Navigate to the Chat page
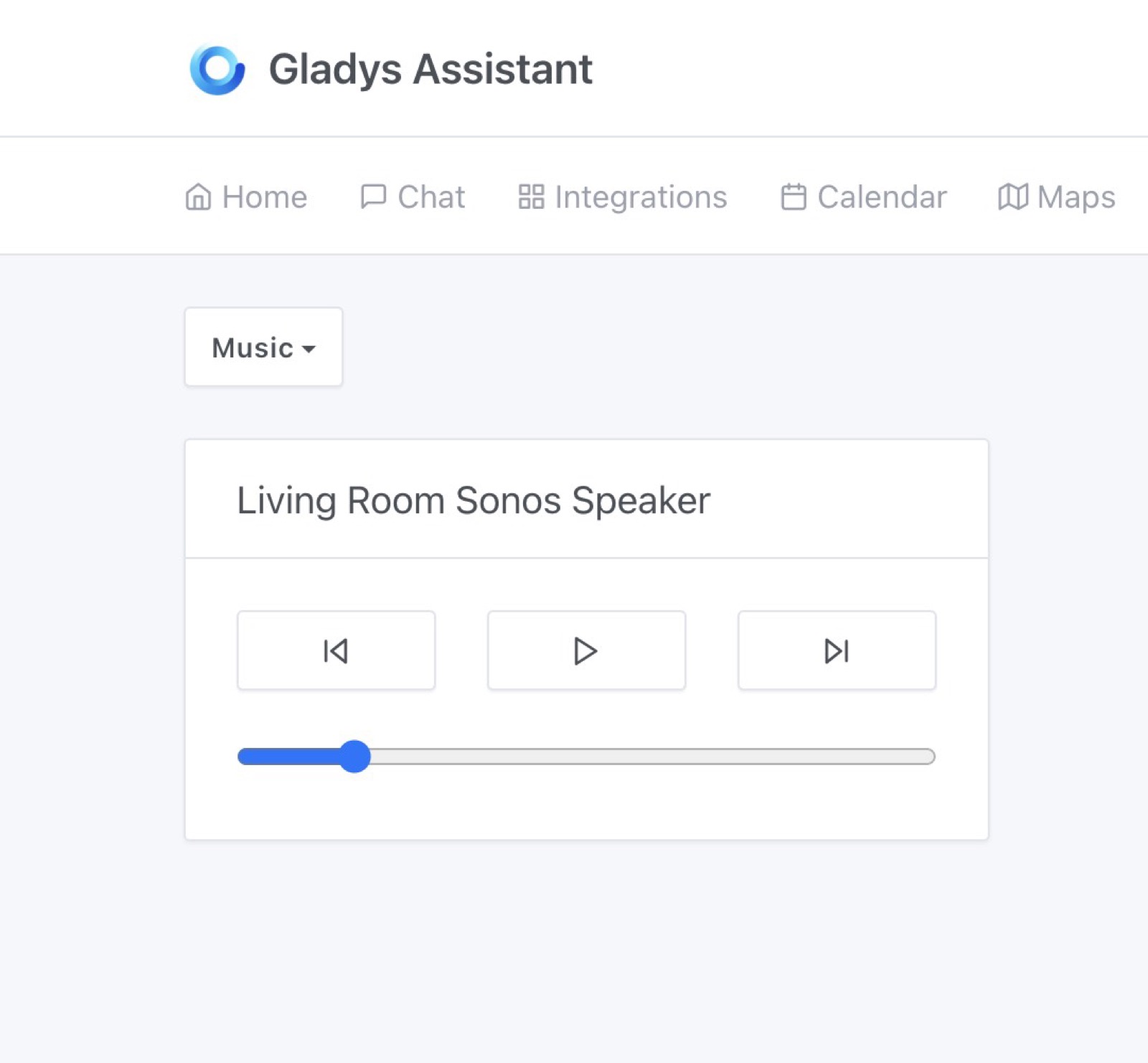 (413, 196)
